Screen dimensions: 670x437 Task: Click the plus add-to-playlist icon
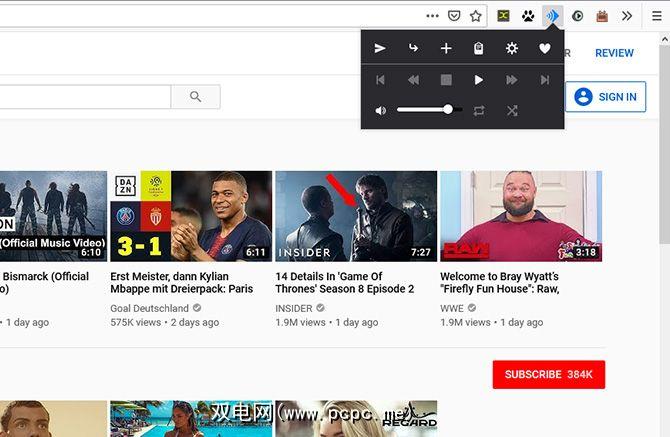point(446,48)
